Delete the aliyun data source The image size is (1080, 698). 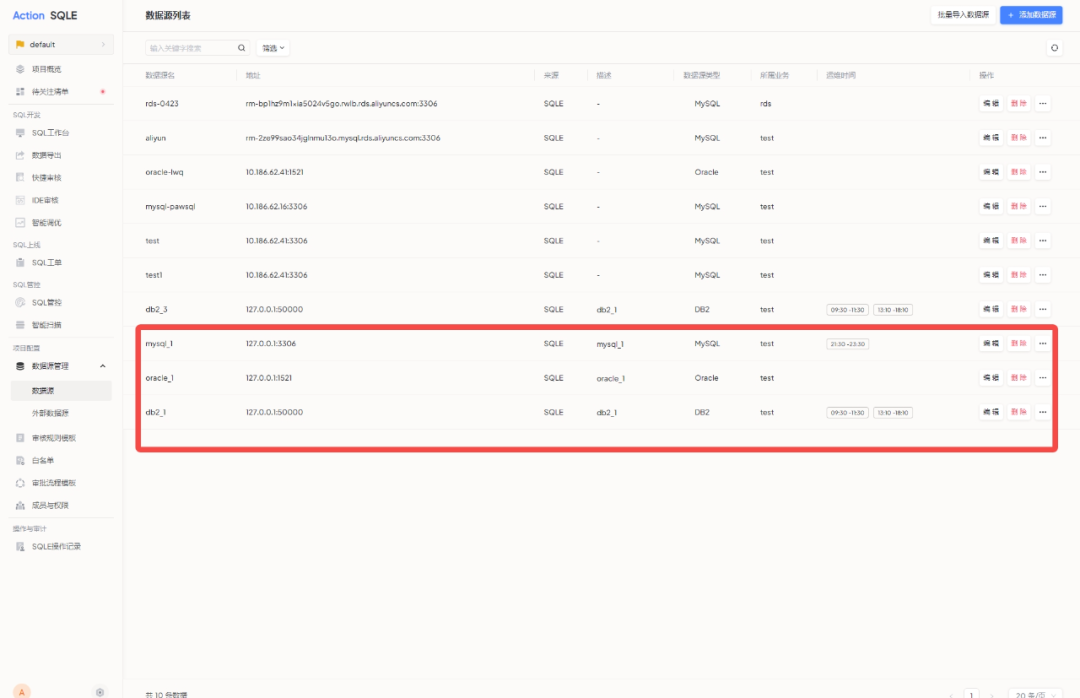[1019, 138]
